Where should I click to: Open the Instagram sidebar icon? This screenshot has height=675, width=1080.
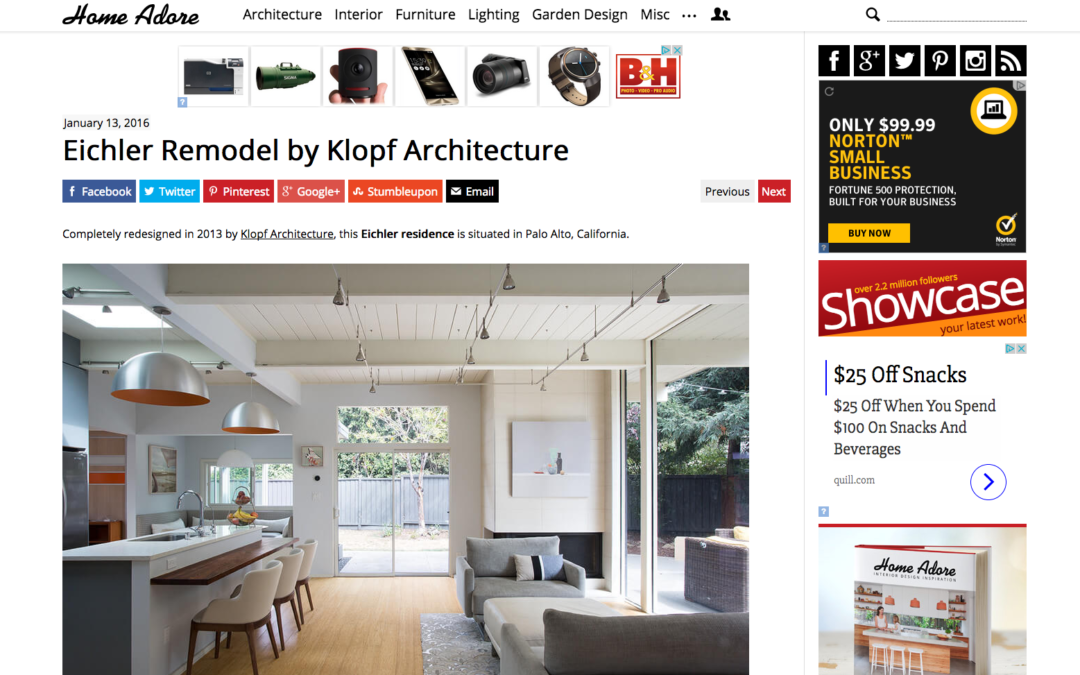click(975, 61)
